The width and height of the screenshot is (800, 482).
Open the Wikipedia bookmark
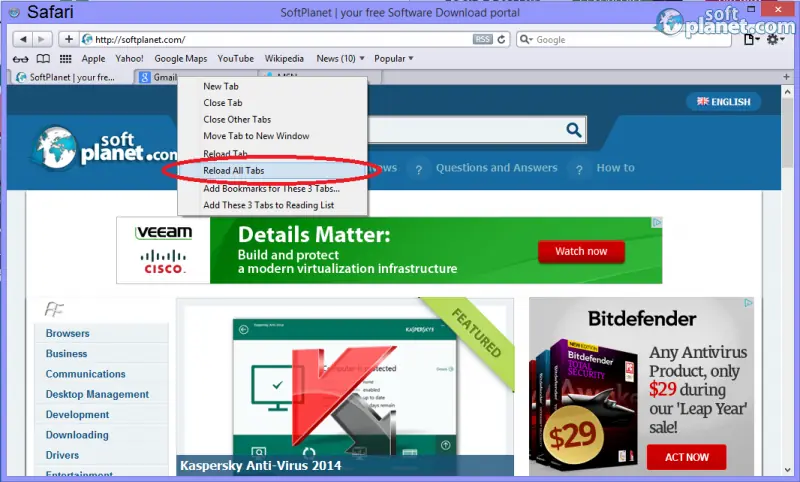pyautogui.click(x=284, y=59)
